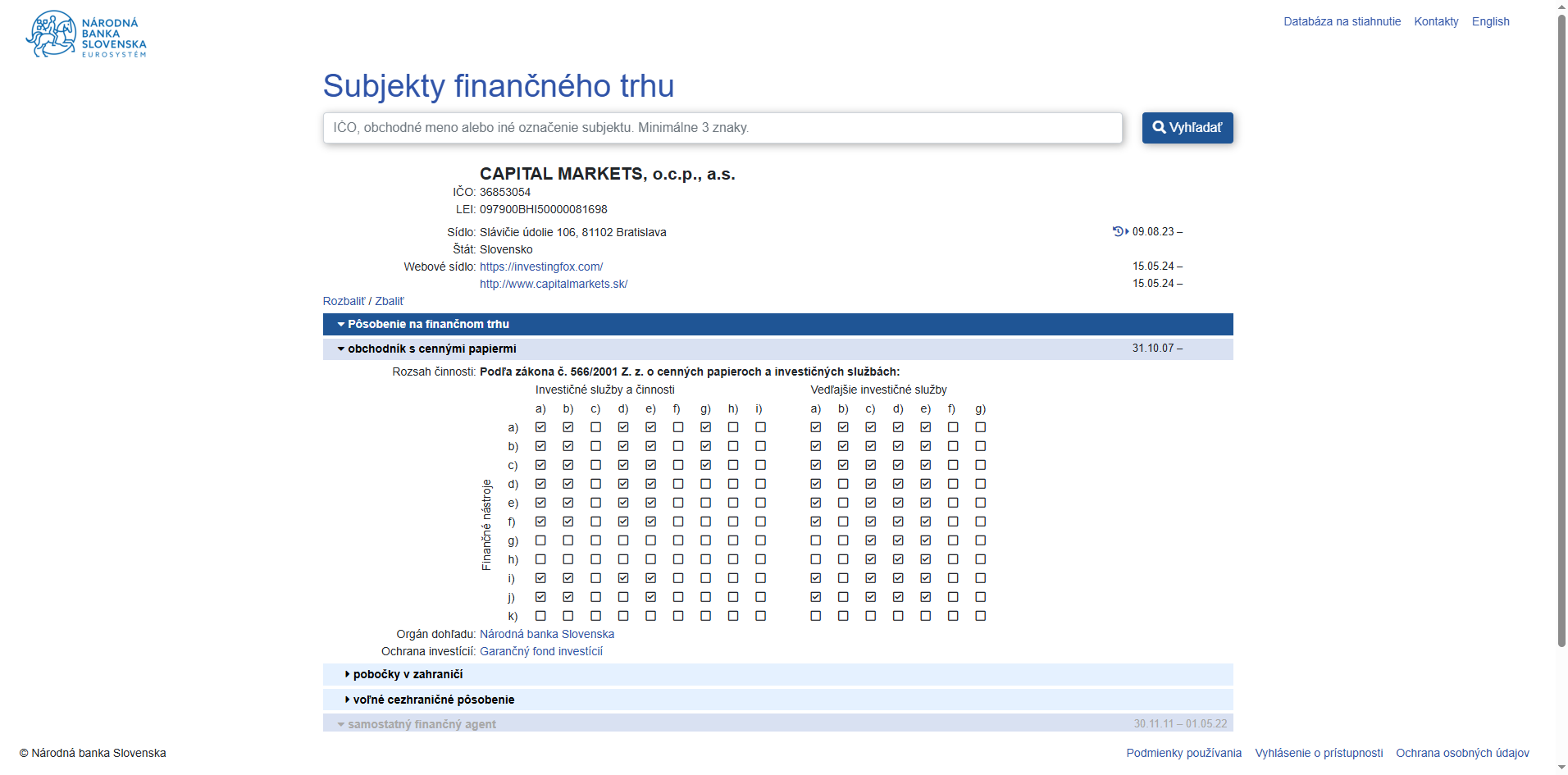1568x775 pixels.
Task: Open Vyhlásenie o prístupnosti in the footer
Action: (x=1319, y=753)
